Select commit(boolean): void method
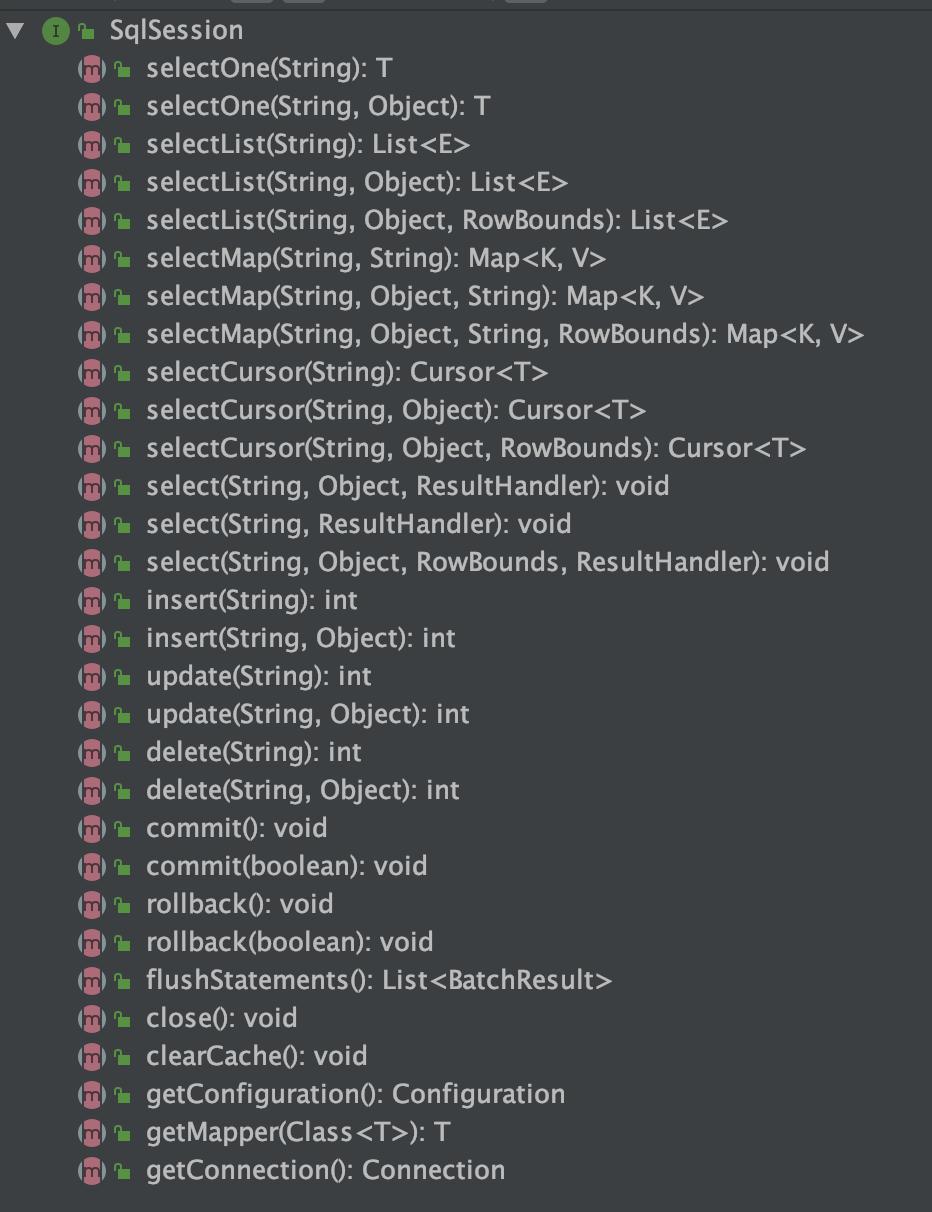The height and width of the screenshot is (1212, 932). 286,867
